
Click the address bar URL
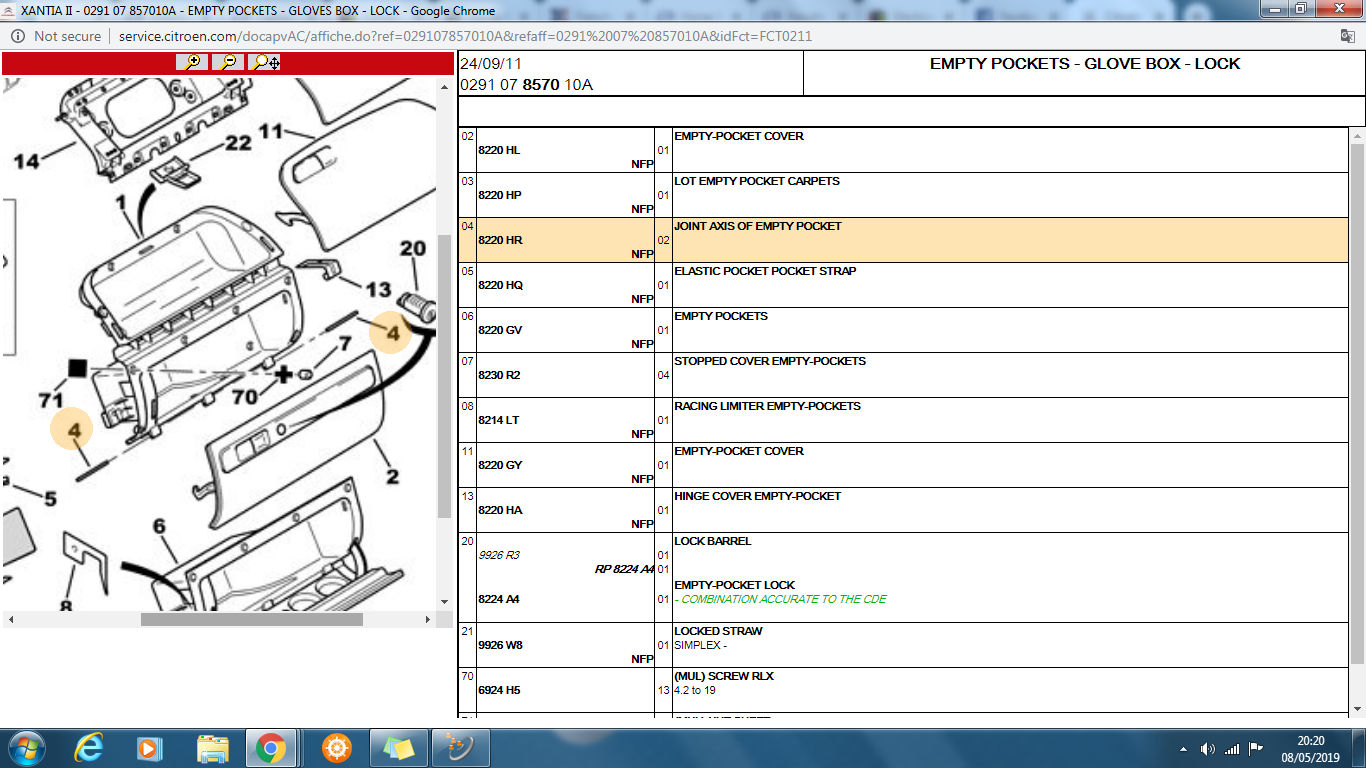click(465, 36)
